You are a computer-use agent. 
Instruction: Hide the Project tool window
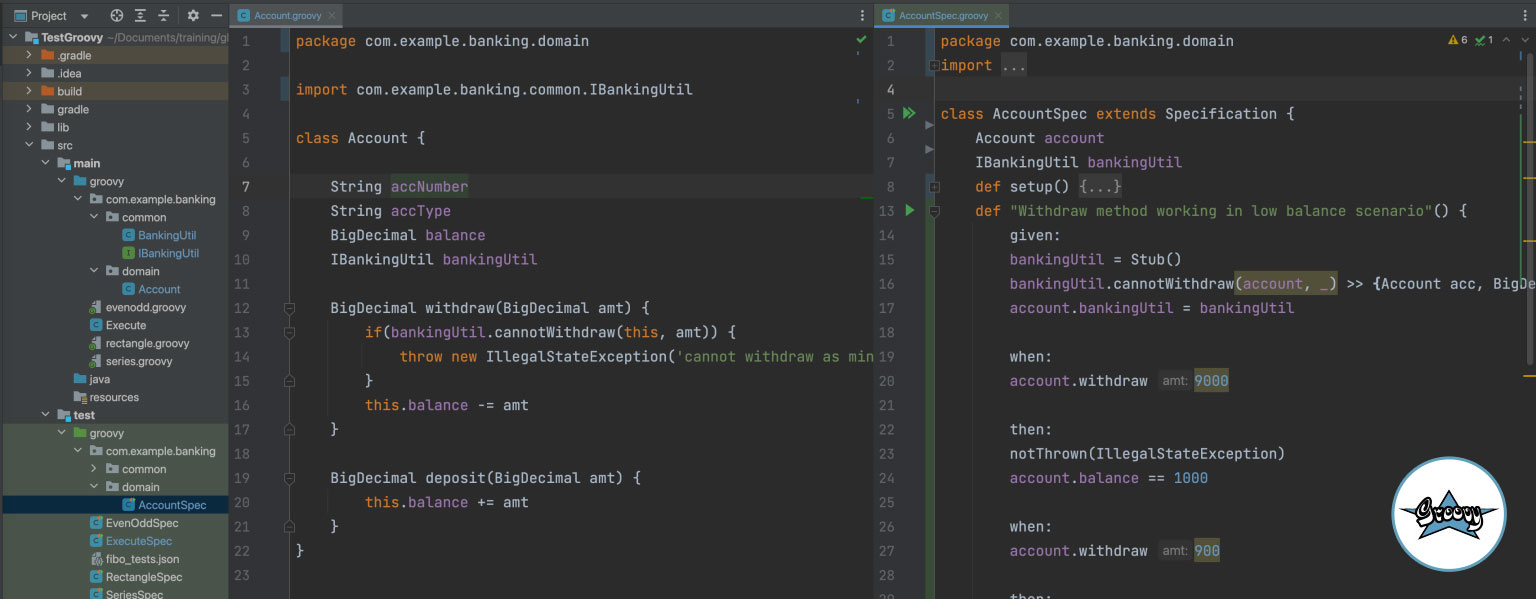click(x=217, y=15)
